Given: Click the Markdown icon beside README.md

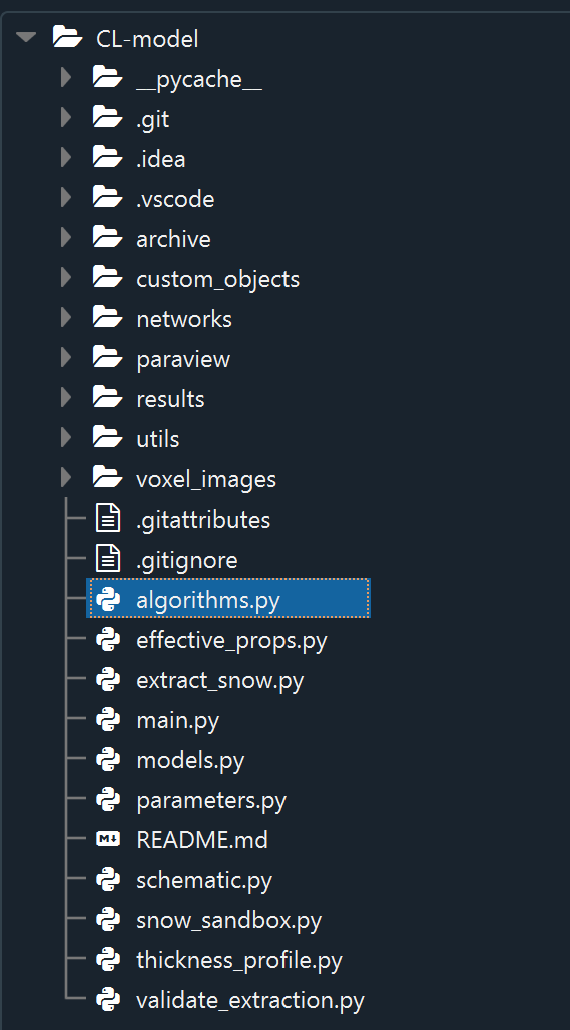Looking at the screenshot, I should point(108,839).
